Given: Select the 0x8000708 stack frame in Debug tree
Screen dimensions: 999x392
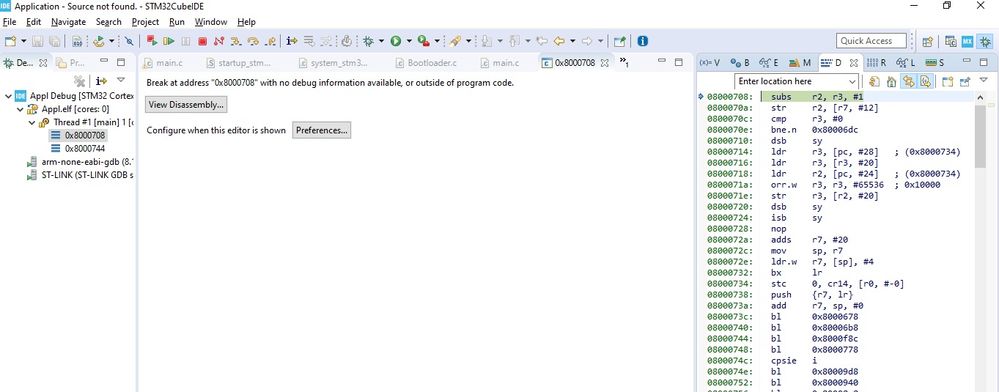Looking at the screenshot, I should (78, 135).
